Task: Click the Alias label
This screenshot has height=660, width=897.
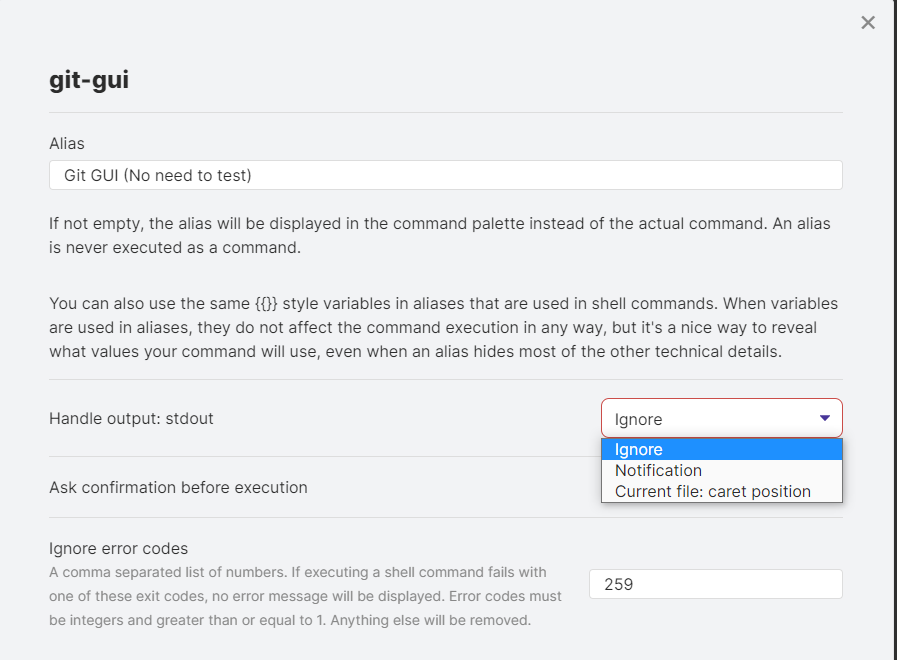Action: coord(67,143)
